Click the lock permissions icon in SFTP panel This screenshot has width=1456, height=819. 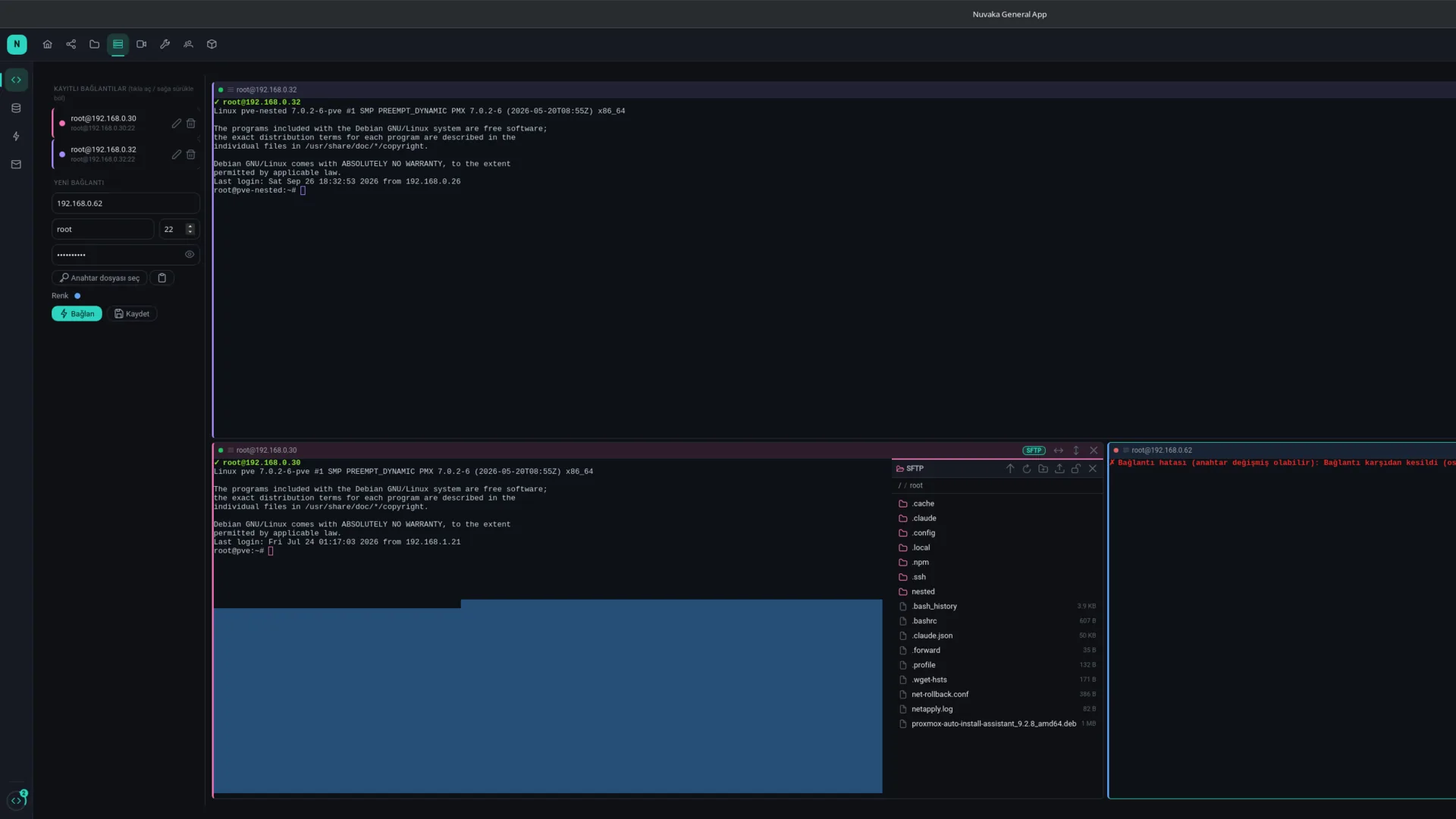1075,469
